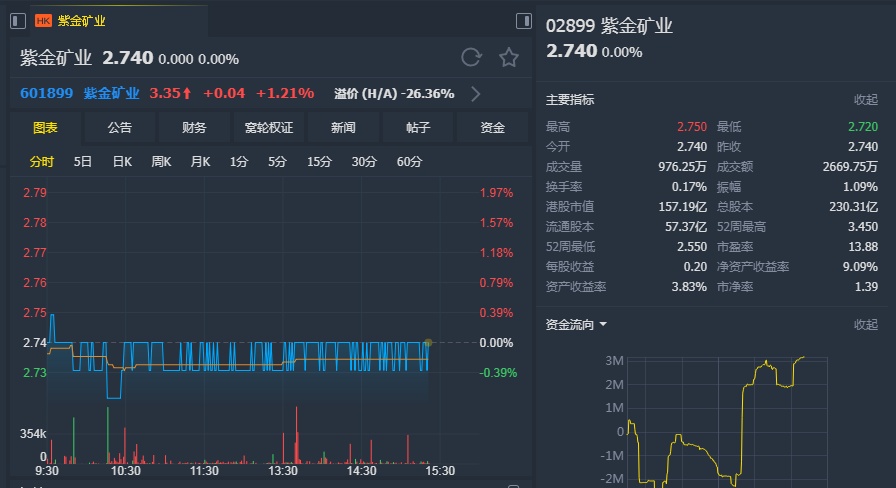Click the 振幅 value 1.09%
The image size is (896, 488).
pos(861,187)
